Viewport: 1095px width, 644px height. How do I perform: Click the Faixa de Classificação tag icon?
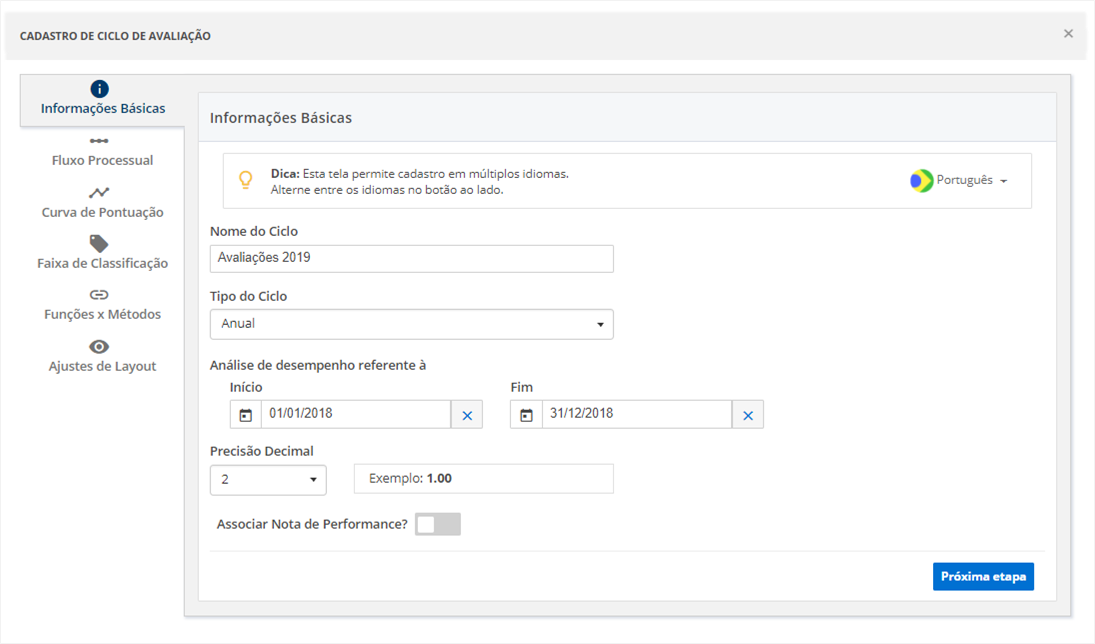(99, 244)
